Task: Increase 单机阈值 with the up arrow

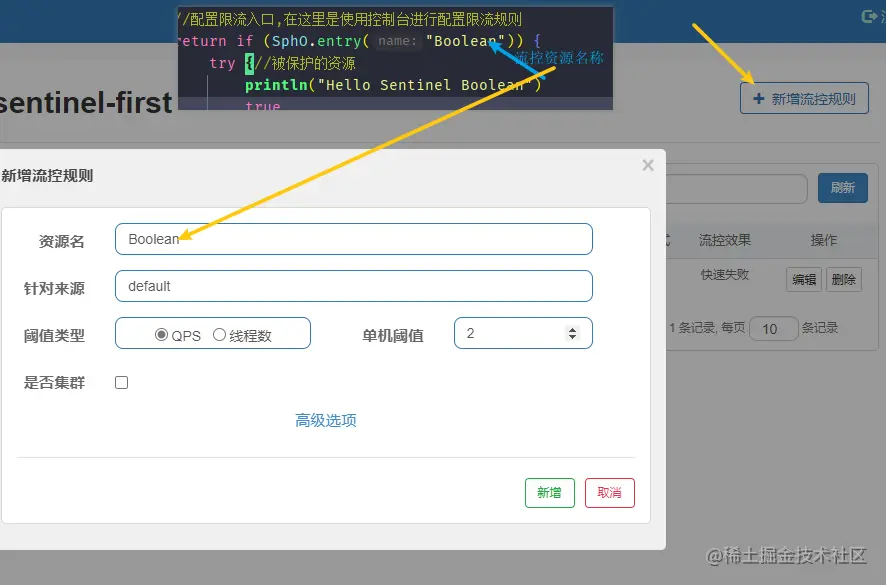Action: tap(572, 330)
